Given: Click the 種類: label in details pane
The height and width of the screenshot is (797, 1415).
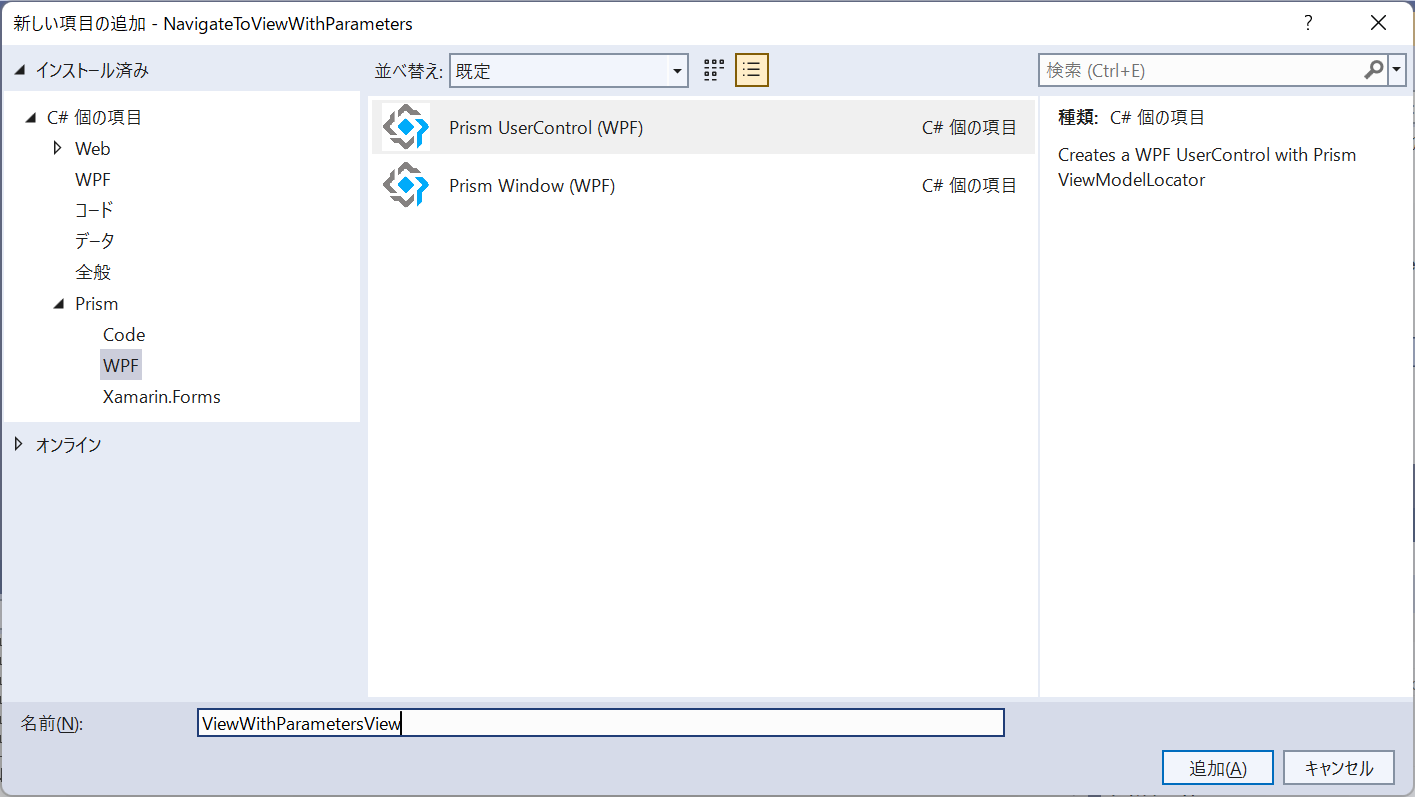Looking at the screenshot, I should pyautogui.click(x=1078, y=117).
